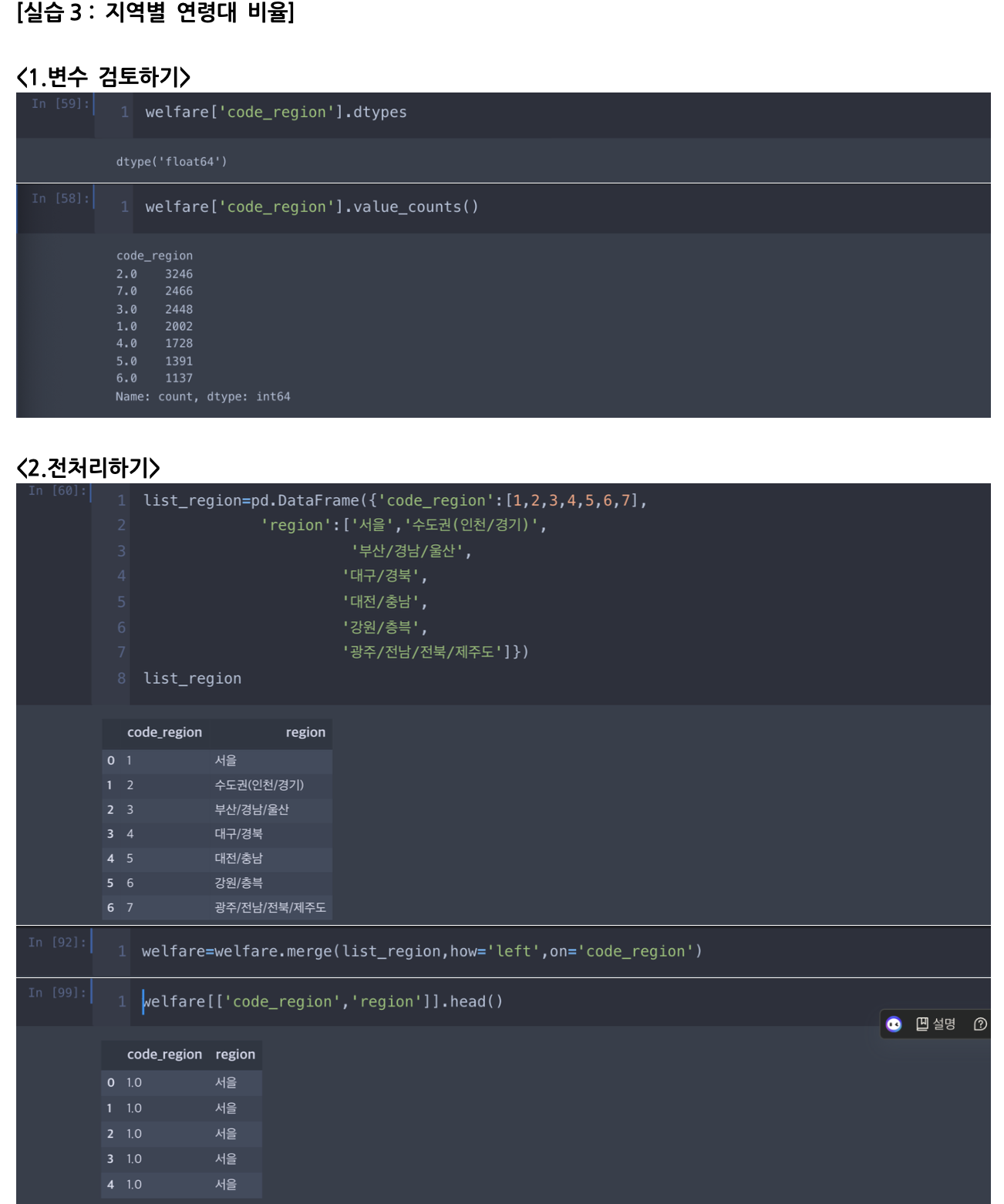Click the section heading 2.전처리하기

pyautogui.click(x=88, y=467)
